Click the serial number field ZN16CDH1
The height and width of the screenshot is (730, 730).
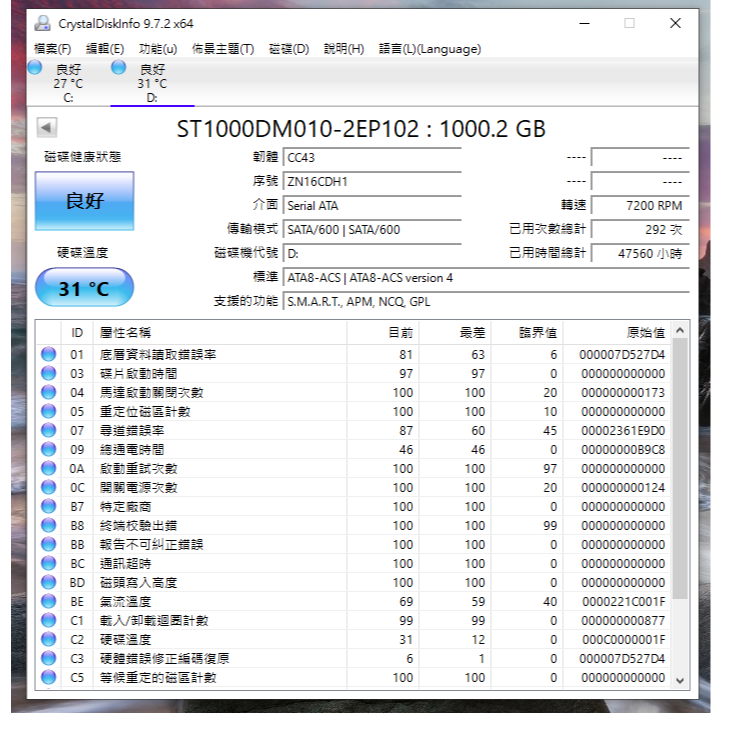point(372,182)
